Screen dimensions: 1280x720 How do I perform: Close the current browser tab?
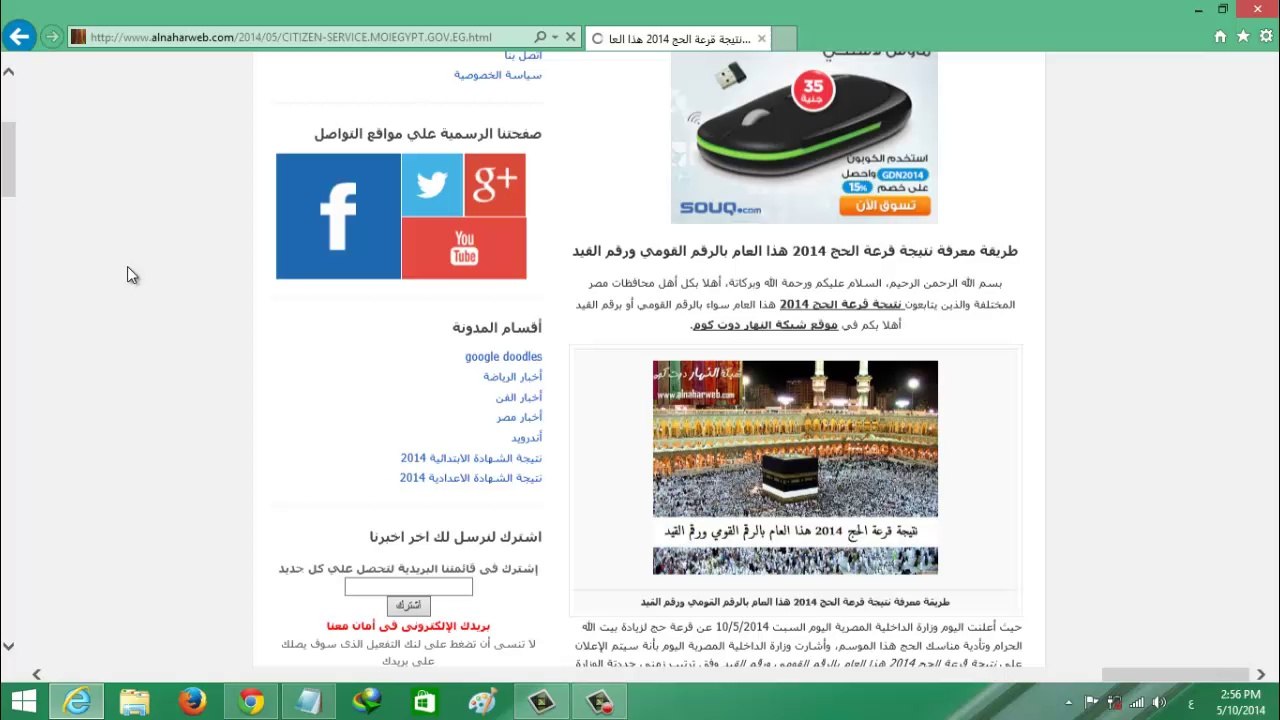(761, 39)
